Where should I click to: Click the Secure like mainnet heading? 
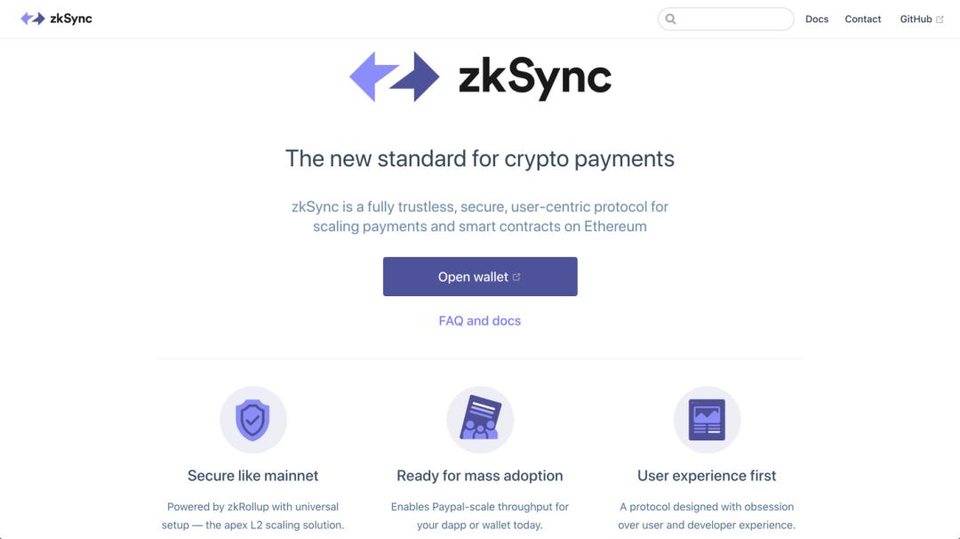(x=253, y=475)
